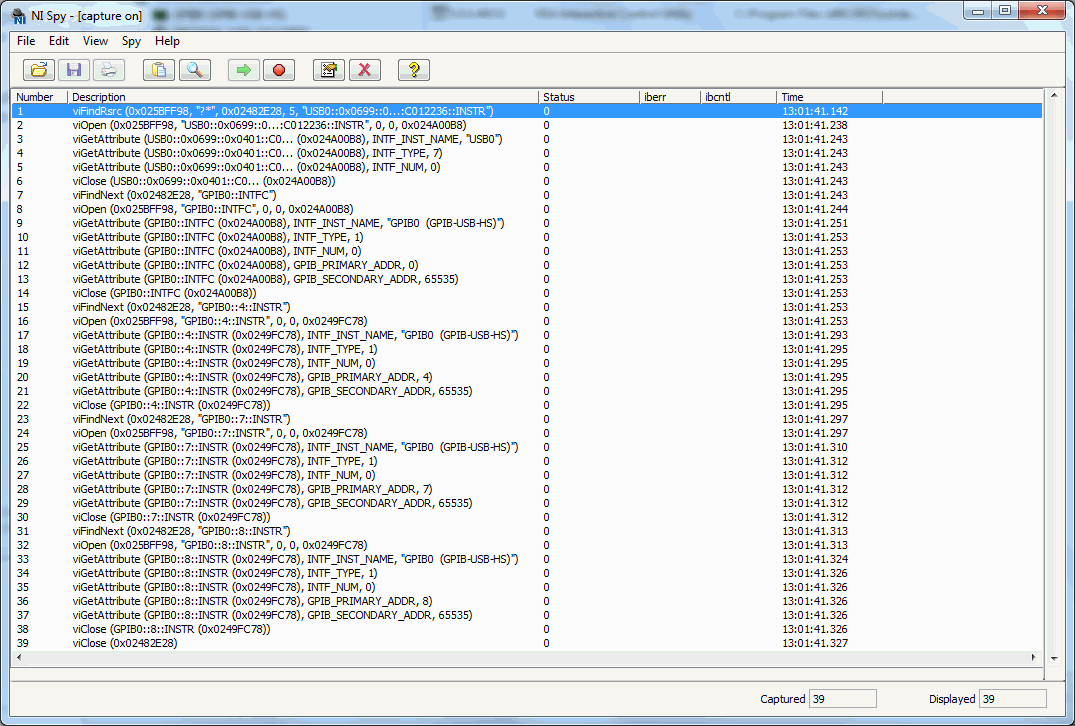Click the yellow question mark Help icon
Screen dimensions: 1075x726
414,70
